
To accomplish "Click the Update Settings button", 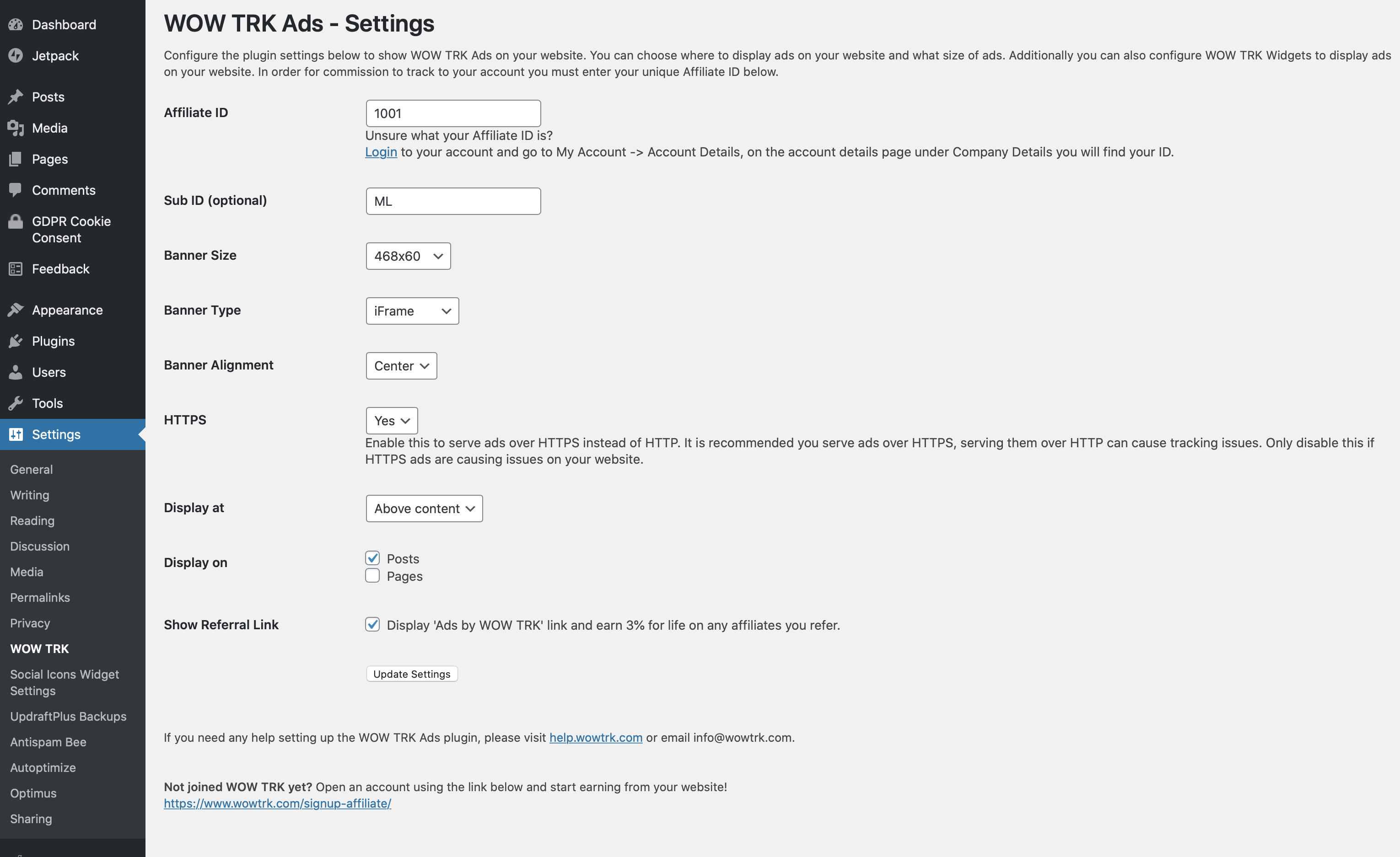I will coord(411,674).
